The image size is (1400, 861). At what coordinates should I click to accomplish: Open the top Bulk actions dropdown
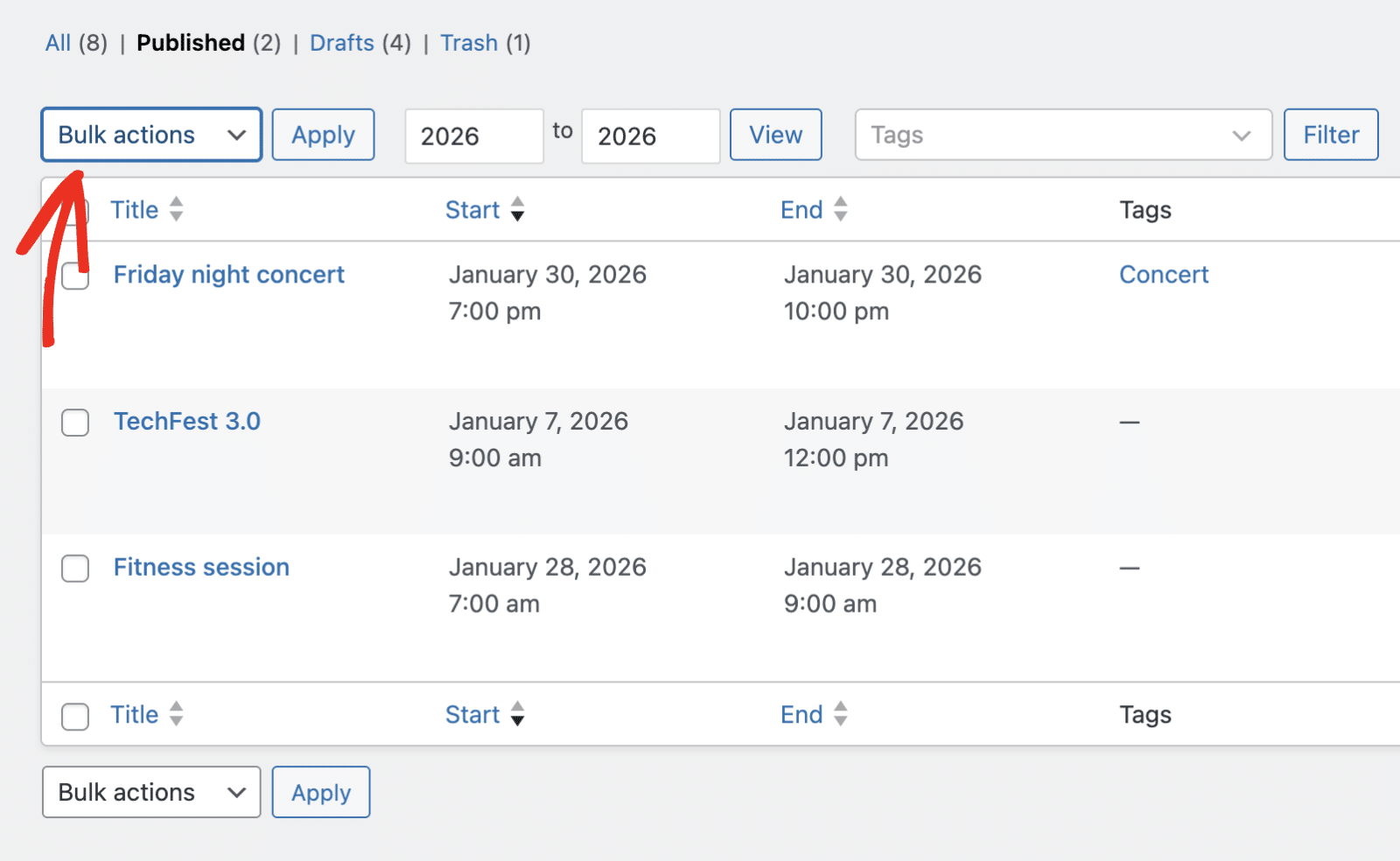pos(150,135)
